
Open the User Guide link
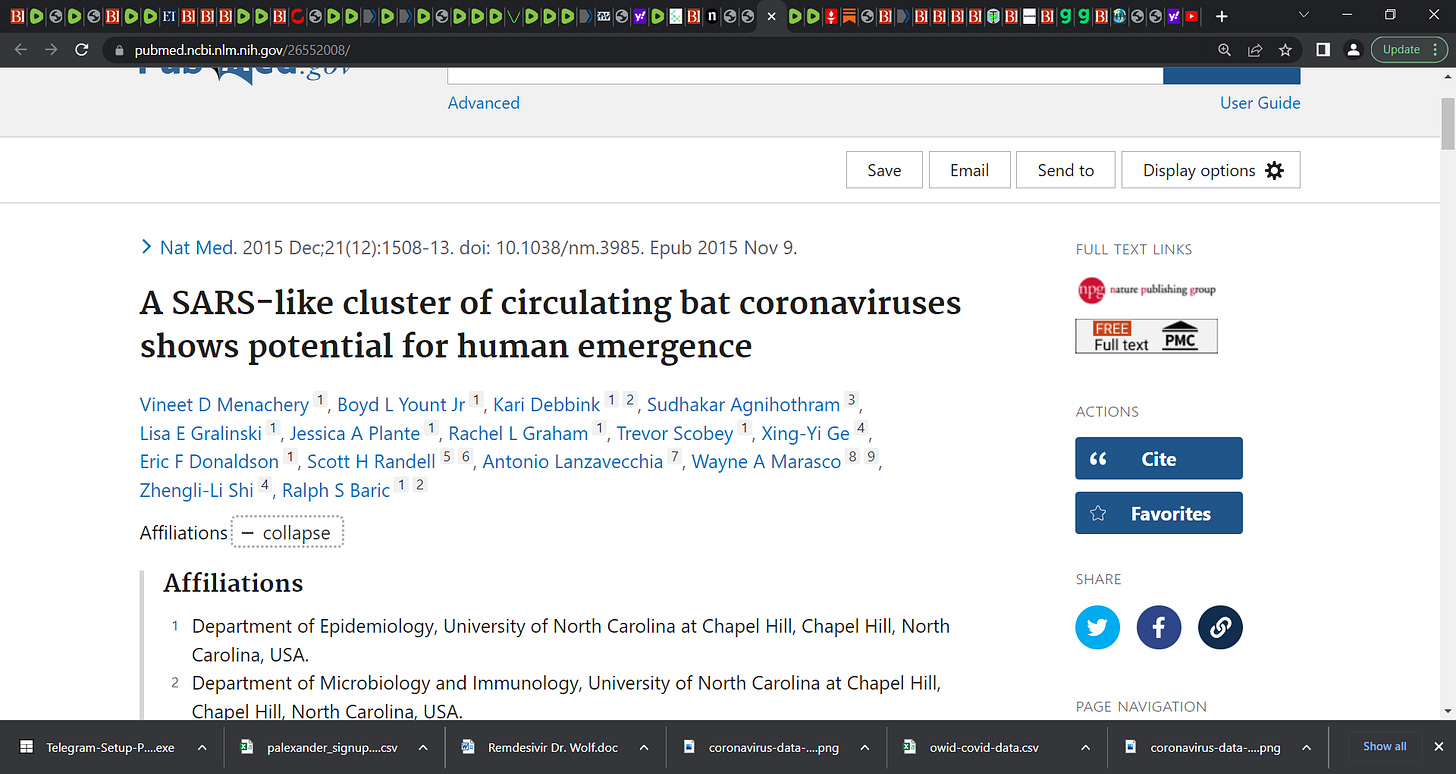(x=1260, y=103)
